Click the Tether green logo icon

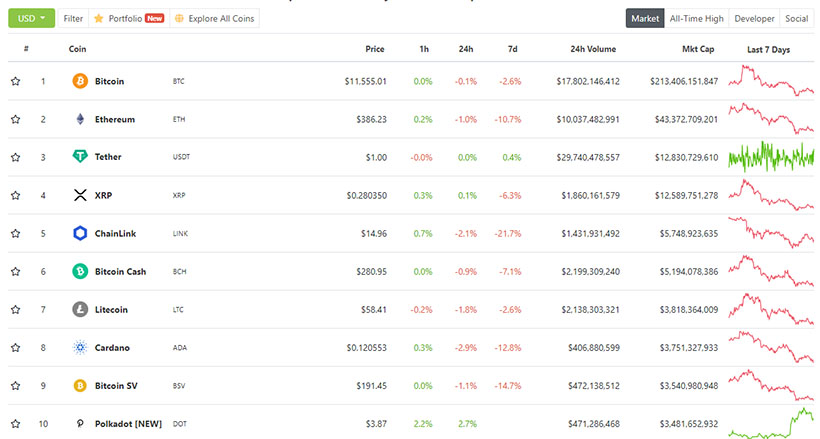[x=80, y=156]
